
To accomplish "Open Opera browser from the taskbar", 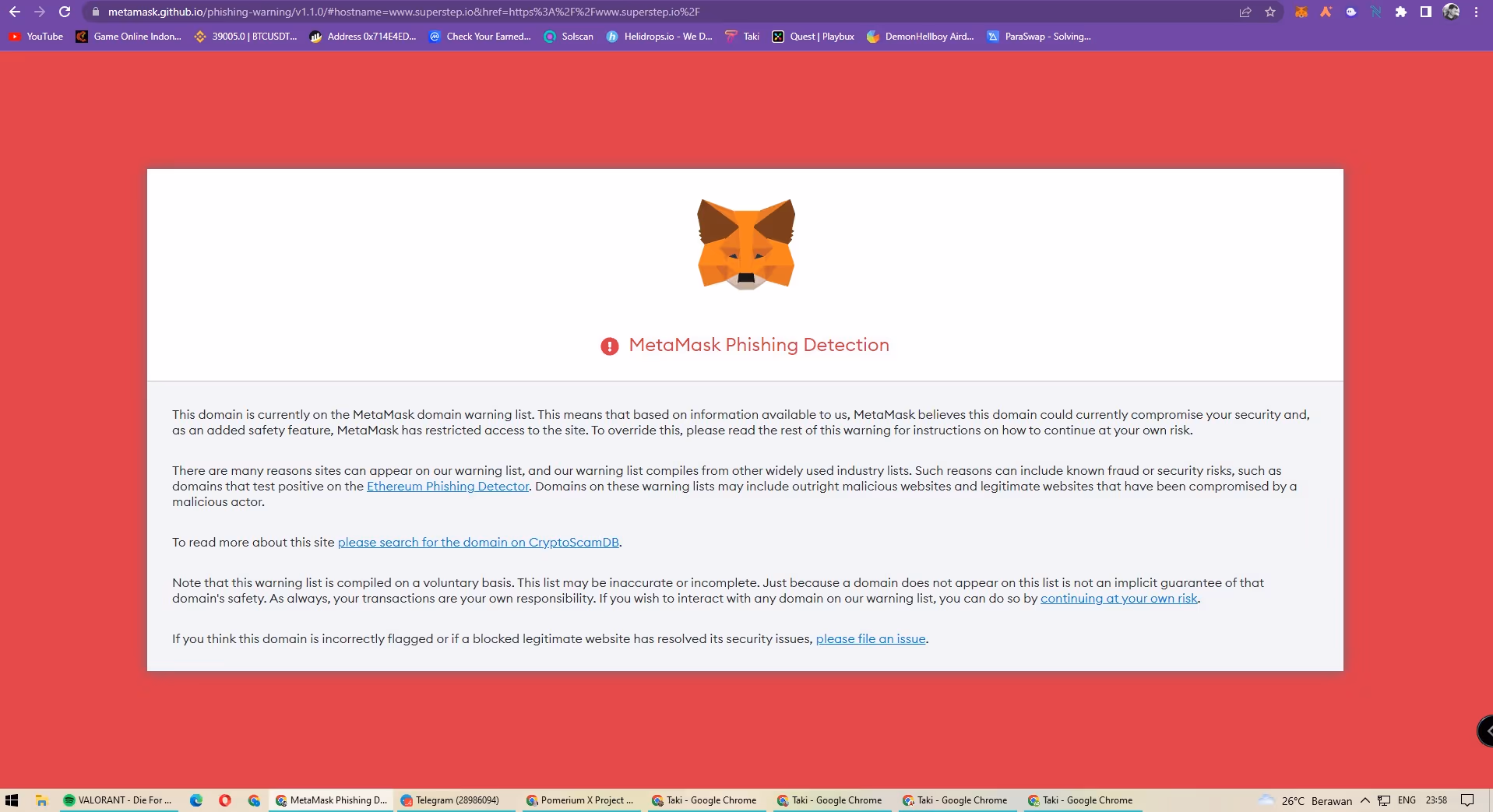I will pyautogui.click(x=225, y=800).
